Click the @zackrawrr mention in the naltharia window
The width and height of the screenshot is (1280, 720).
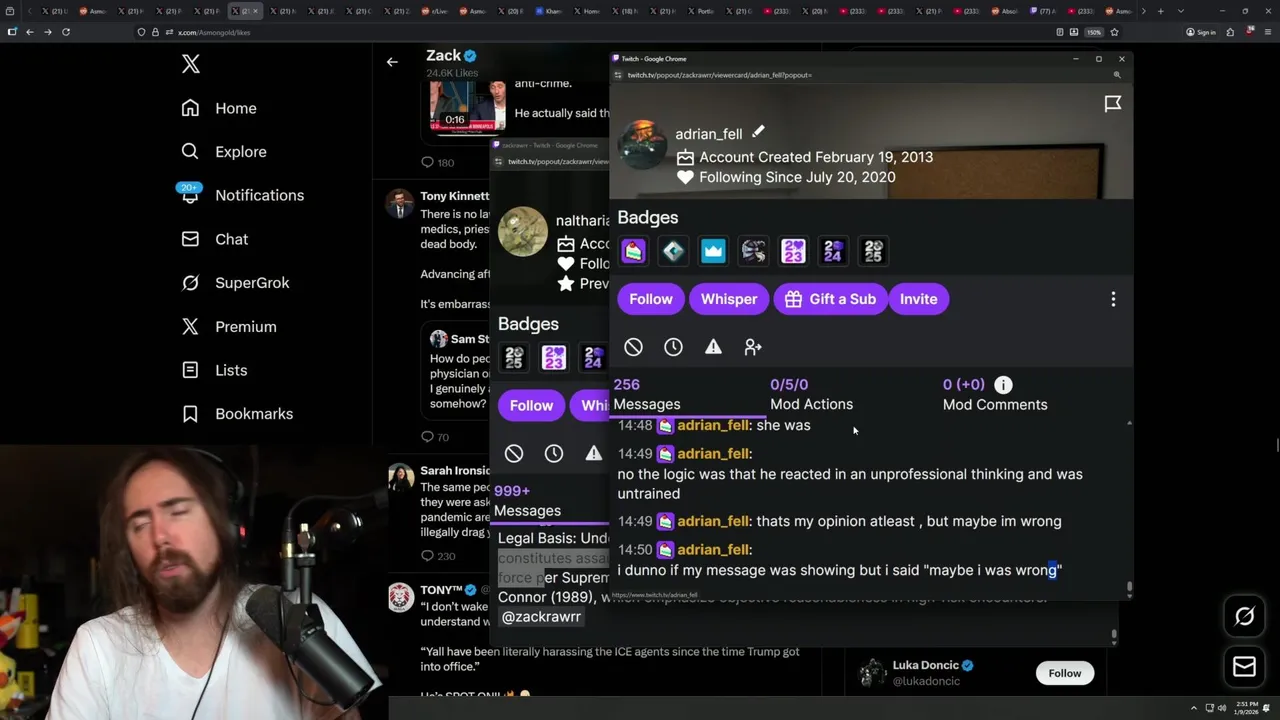coord(541,617)
